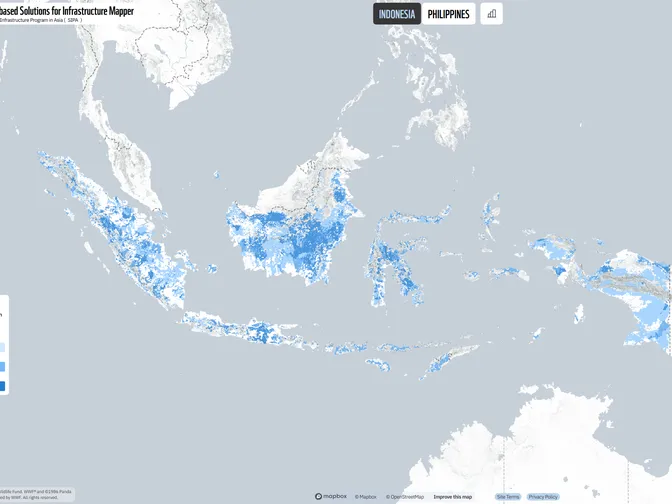This screenshot has height=504, width=672.
Task: Switch to the PHILIPPINES country tab
Action: (x=448, y=14)
